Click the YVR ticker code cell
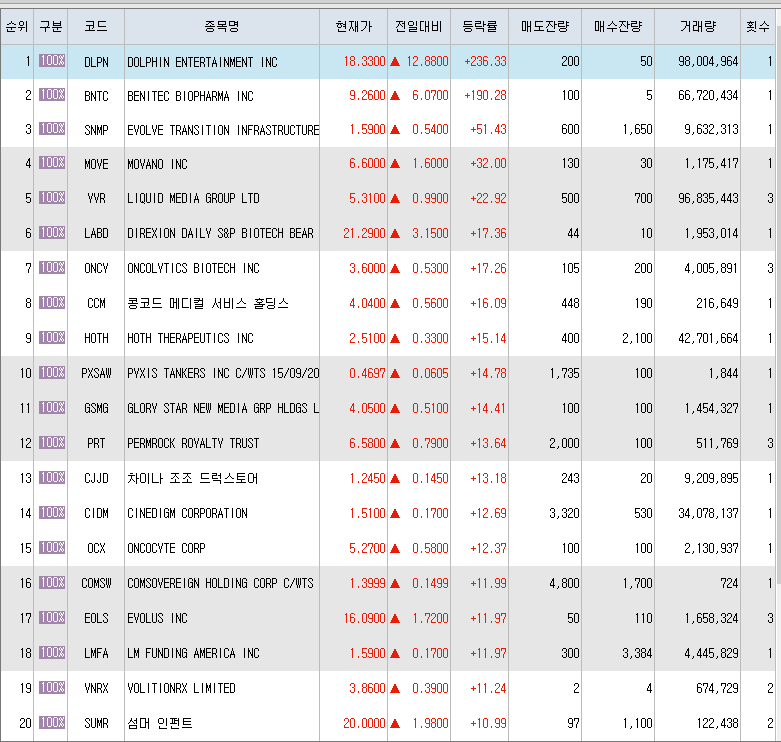This screenshot has height=742, width=781. pyautogui.click(x=96, y=198)
